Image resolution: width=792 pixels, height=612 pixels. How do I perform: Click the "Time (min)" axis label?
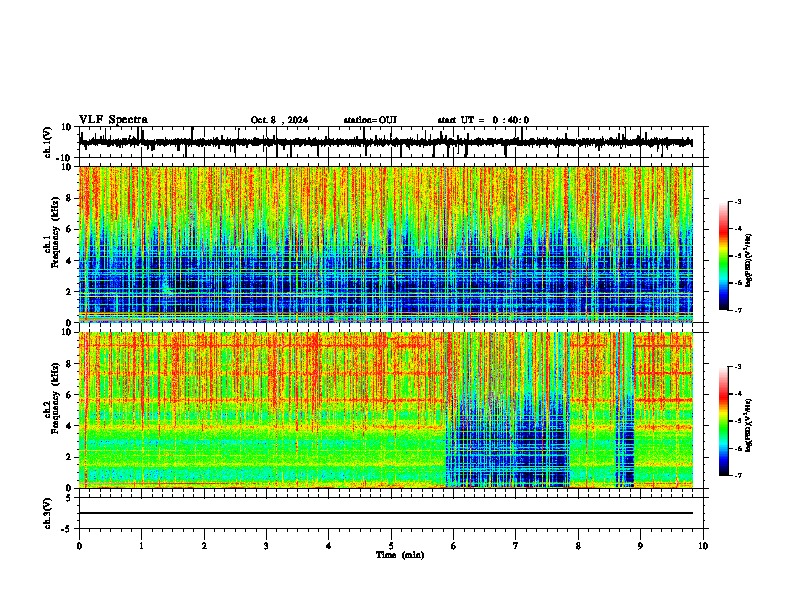coord(400,555)
